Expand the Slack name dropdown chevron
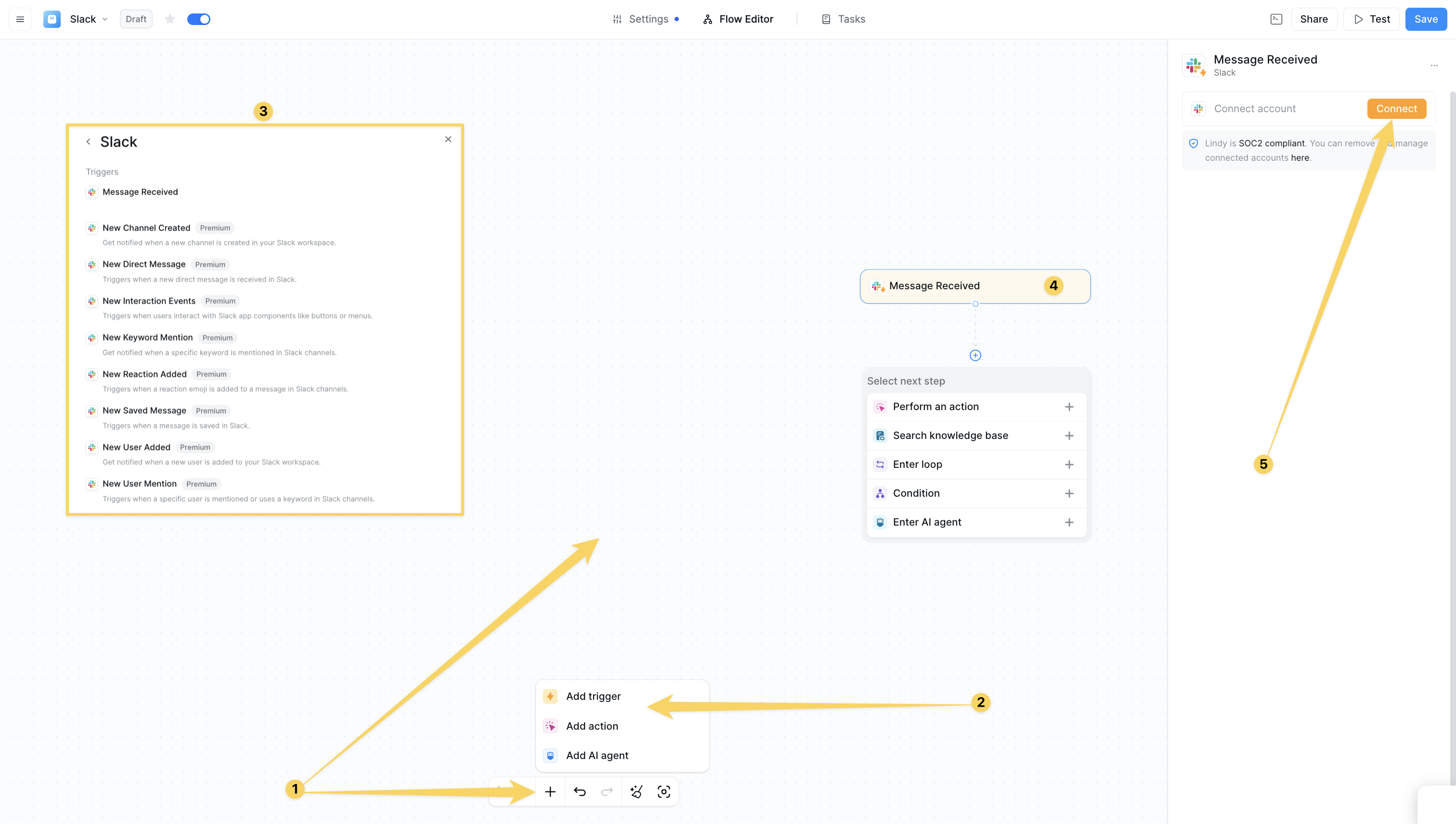This screenshot has height=824, width=1456. [105, 19]
